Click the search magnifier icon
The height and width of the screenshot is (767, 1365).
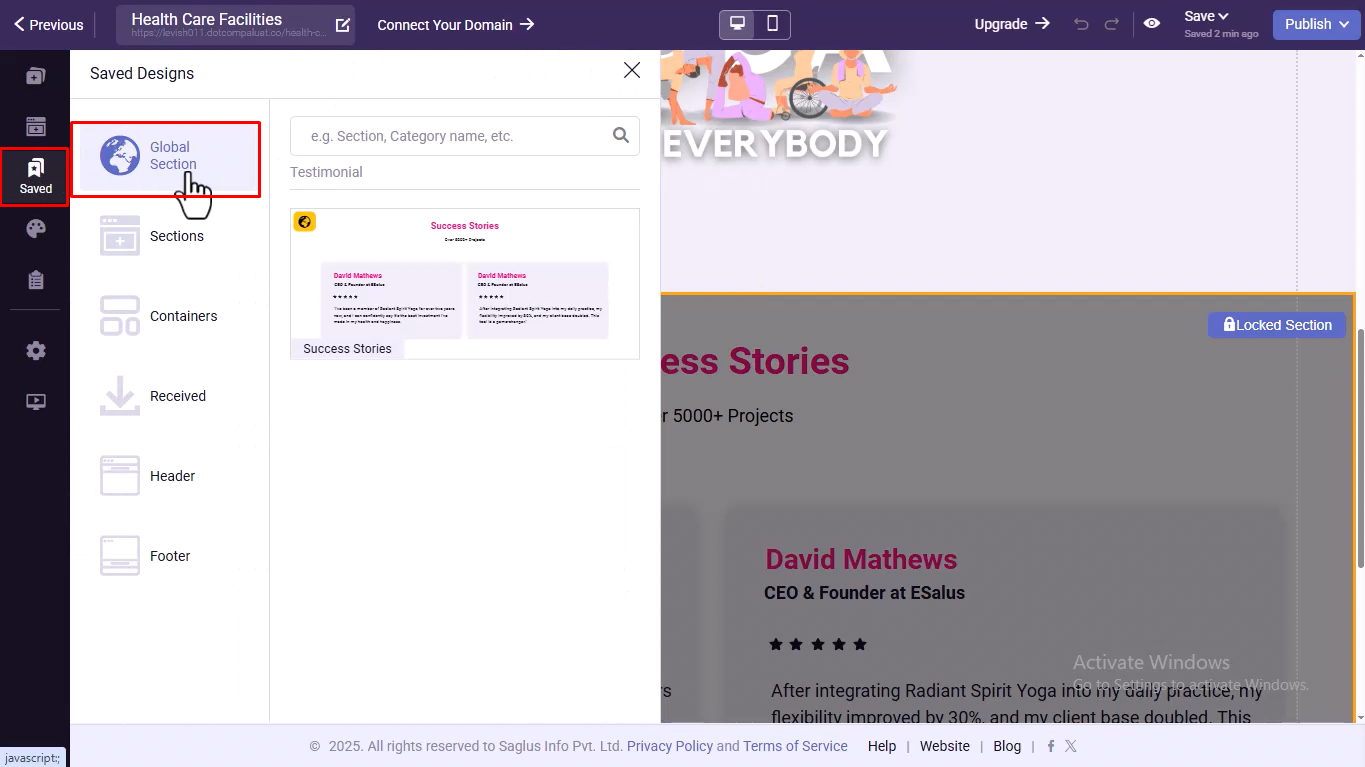click(x=621, y=135)
